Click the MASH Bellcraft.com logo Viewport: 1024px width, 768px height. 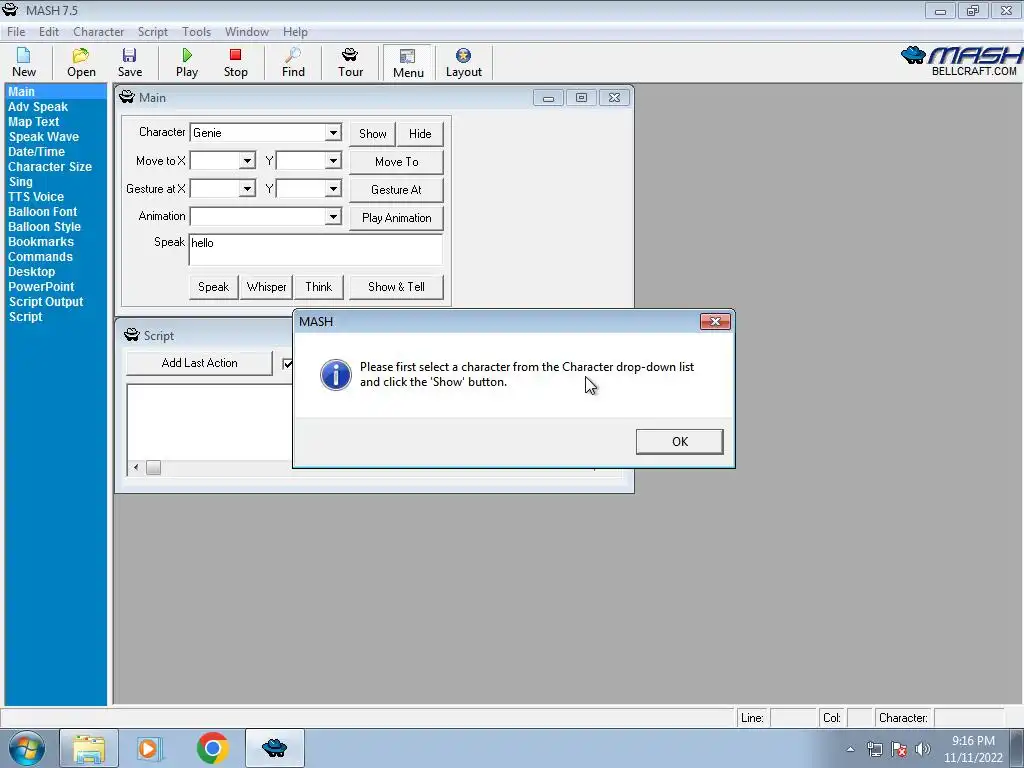click(x=961, y=62)
